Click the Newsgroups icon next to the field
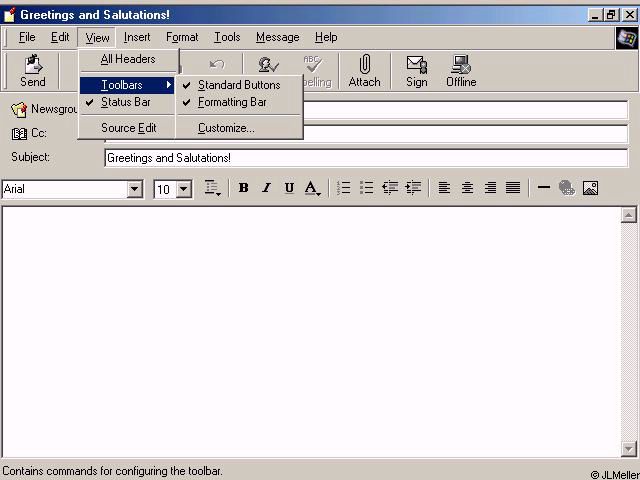Image resolution: width=640 pixels, height=480 pixels. coord(19,109)
